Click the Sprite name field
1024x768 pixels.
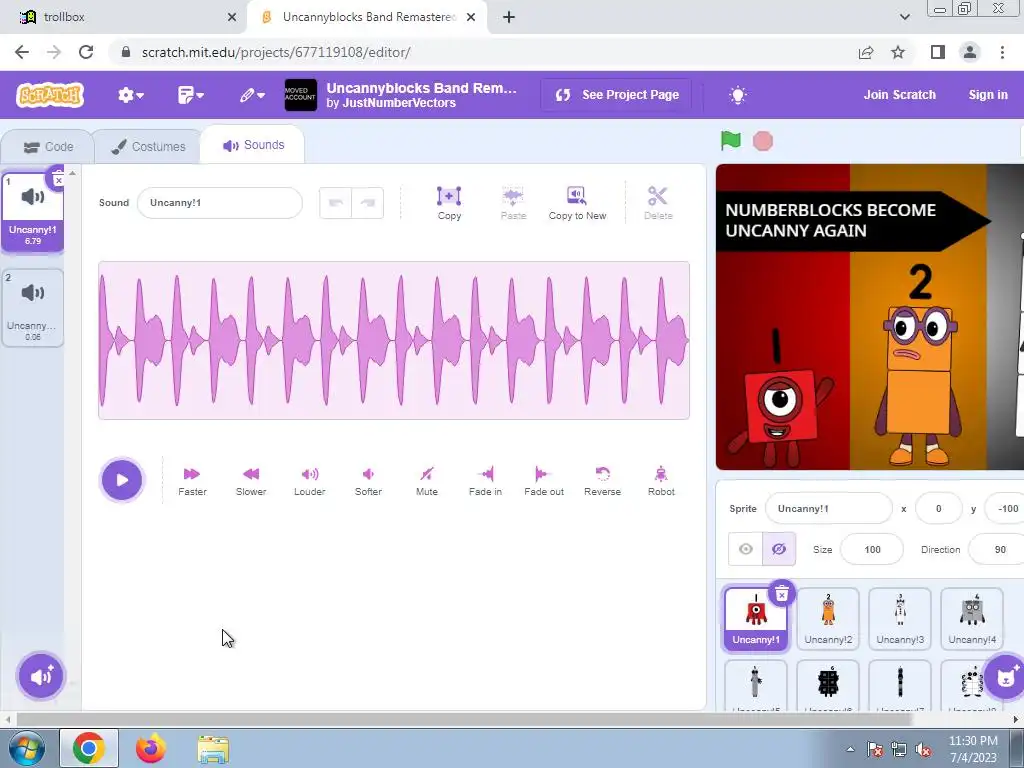coord(828,509)
